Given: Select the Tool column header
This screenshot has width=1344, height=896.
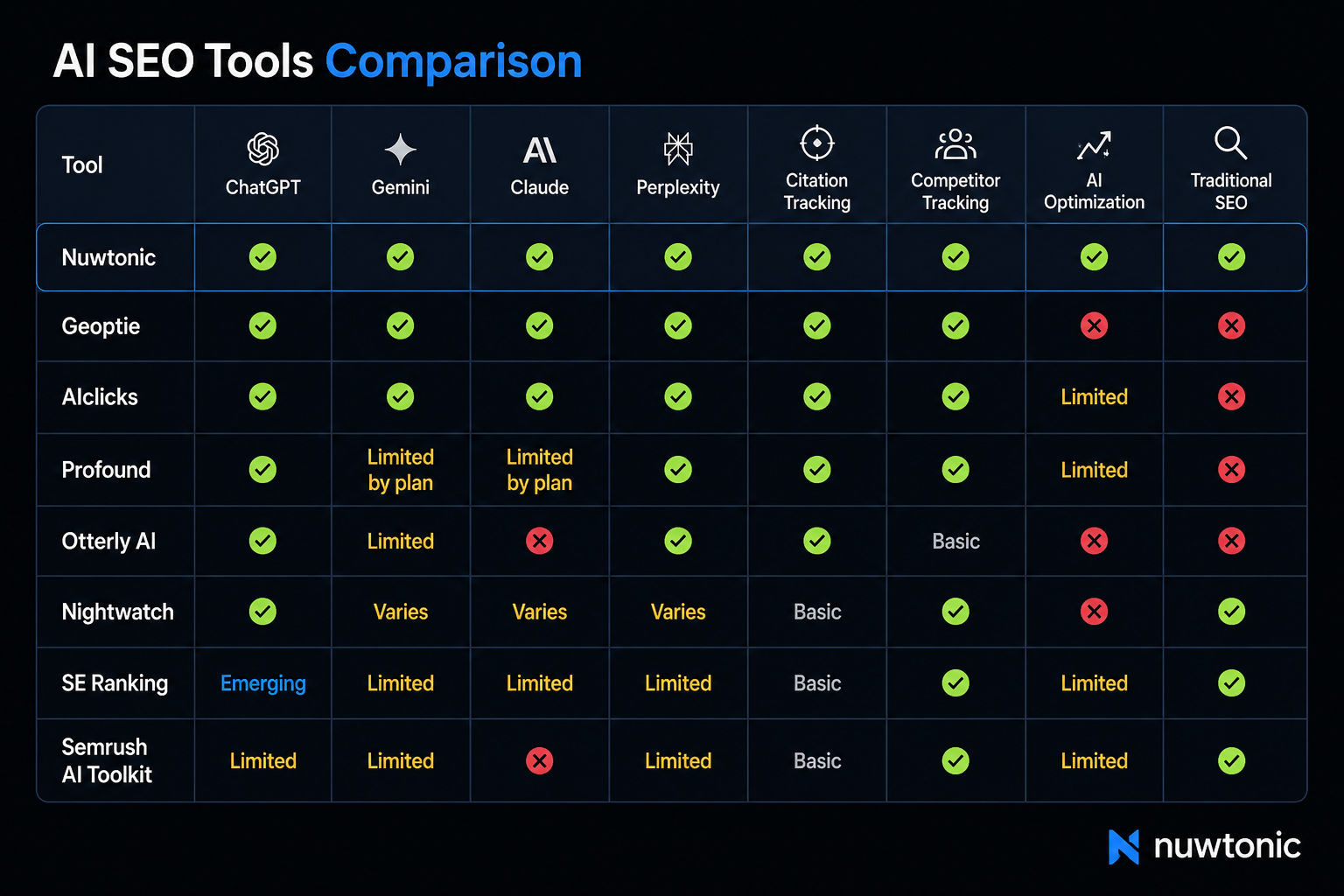Looking at the screenshot, I should point(82,164).
